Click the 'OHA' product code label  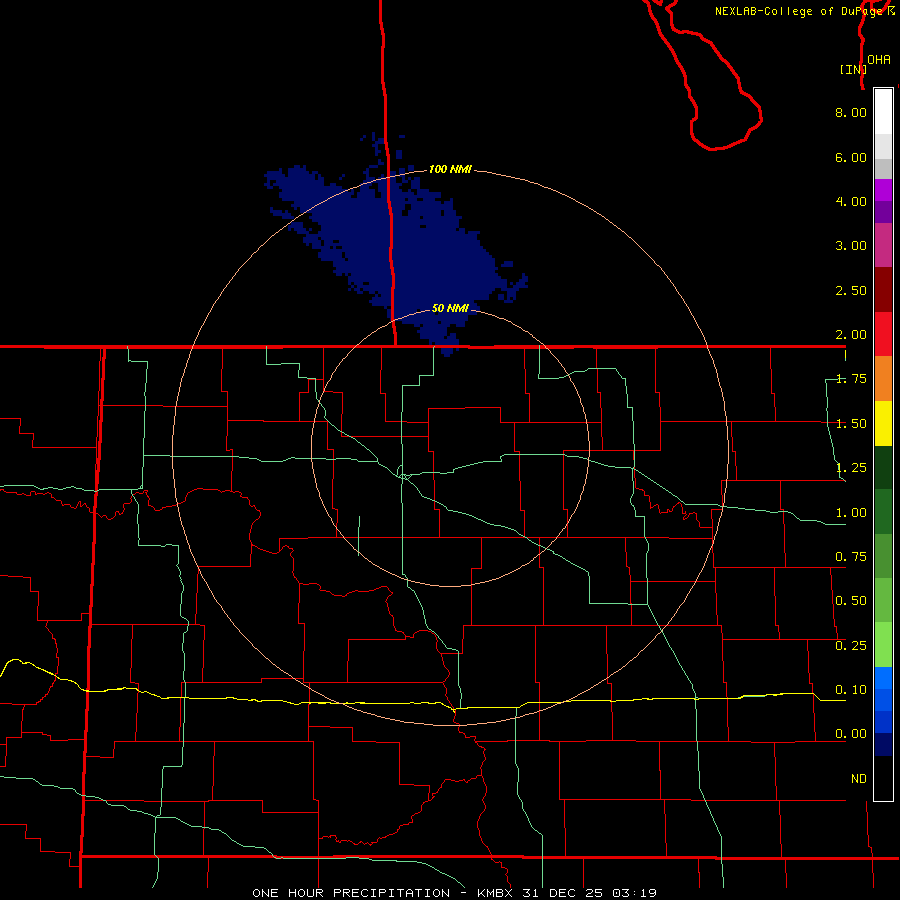point(879,60)
